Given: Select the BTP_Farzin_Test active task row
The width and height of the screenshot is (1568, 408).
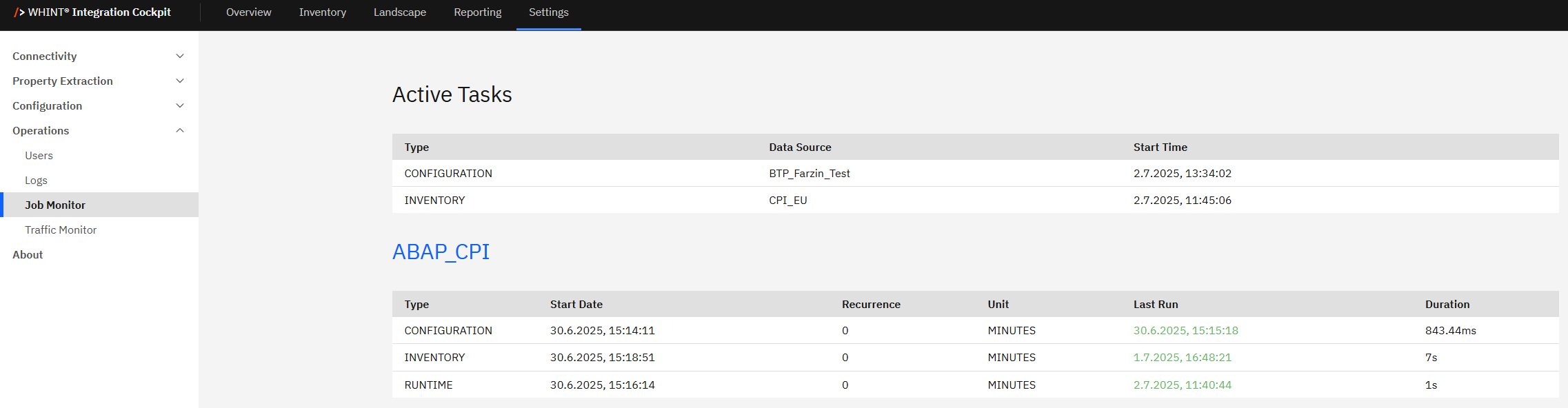Looking at the screenshot, I should coord(809,174).
